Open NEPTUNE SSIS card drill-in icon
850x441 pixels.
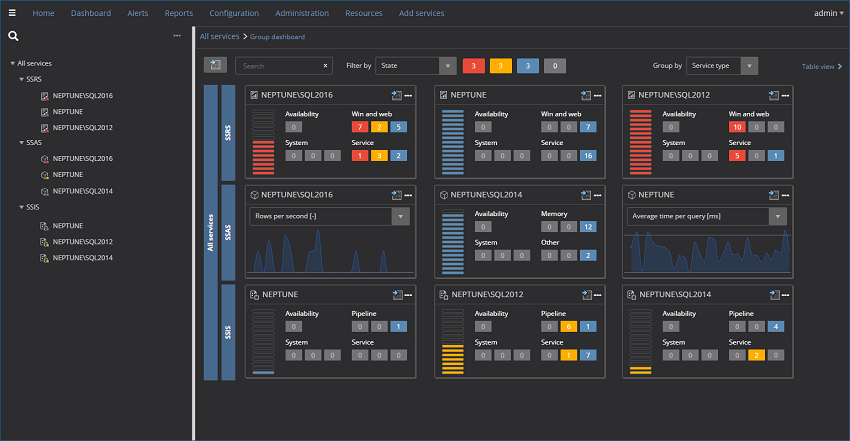click(397, 295)
